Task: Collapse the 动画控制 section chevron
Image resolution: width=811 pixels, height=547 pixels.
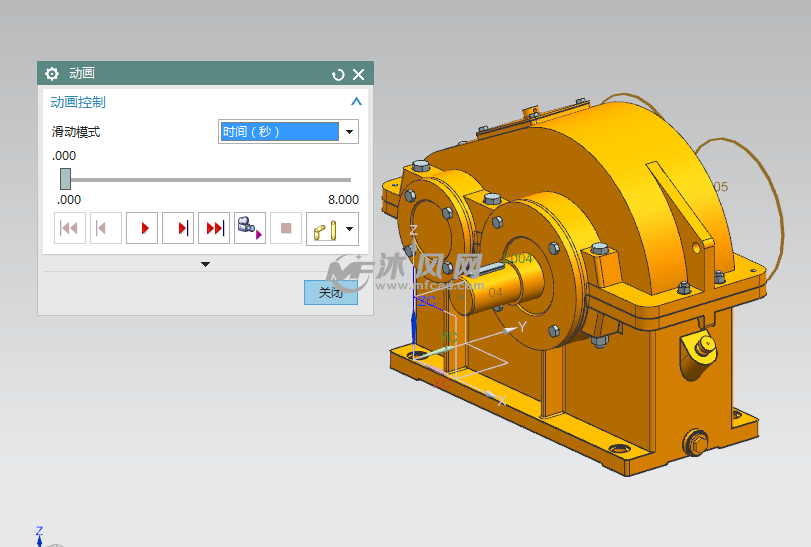Action: (356, 102)
